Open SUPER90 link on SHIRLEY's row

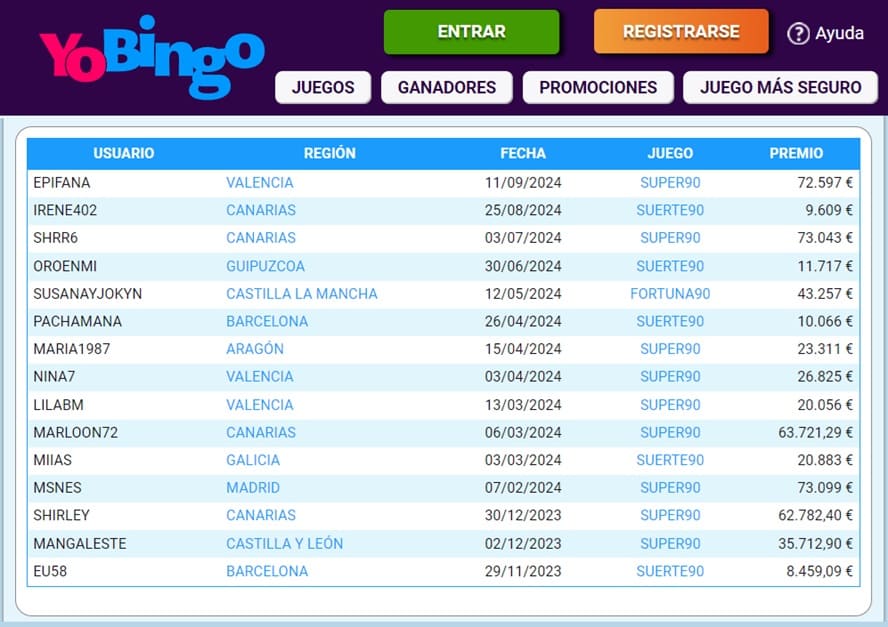pos(670,514)
